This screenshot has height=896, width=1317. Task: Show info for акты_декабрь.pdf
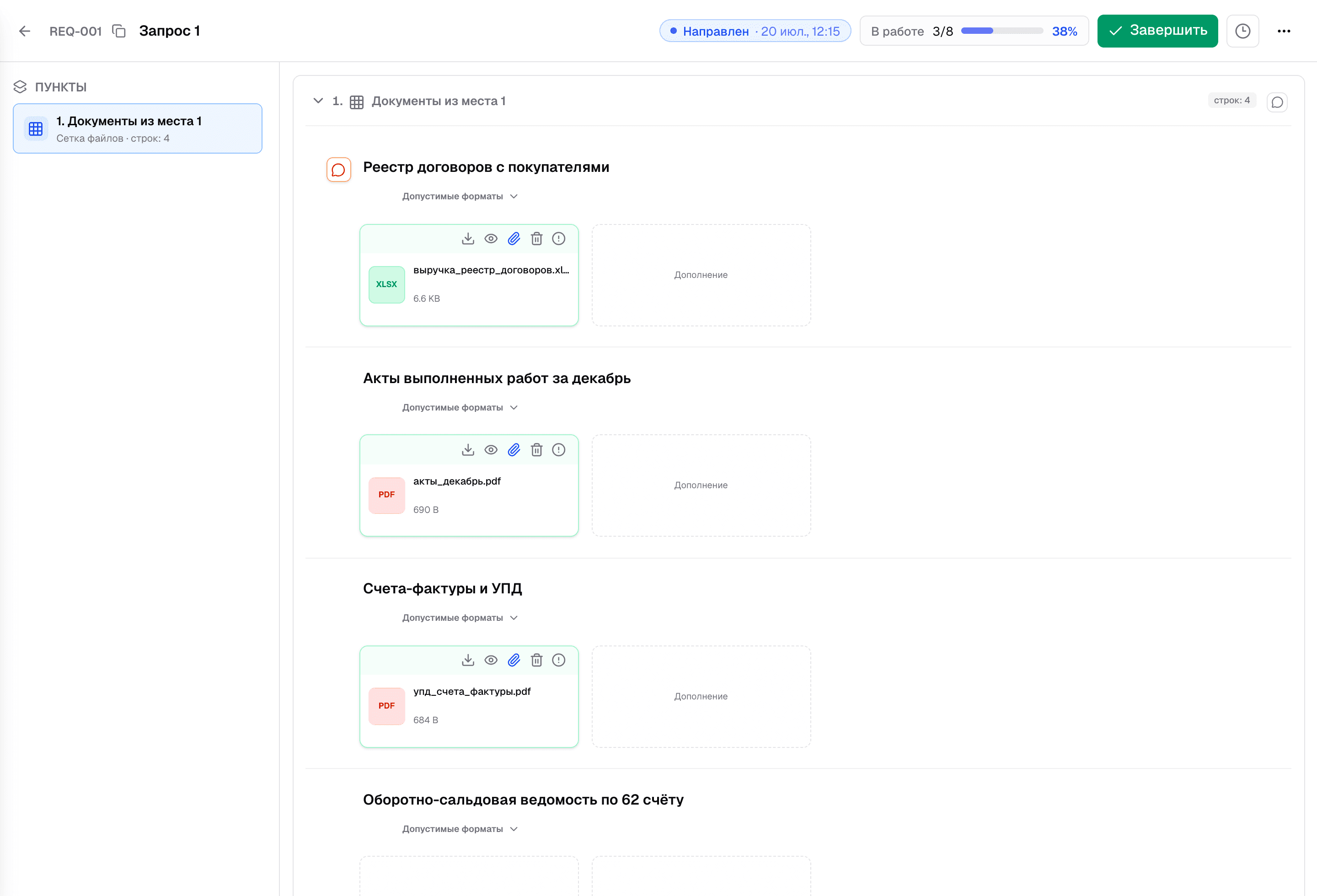pyautogui.click(x=559, y=450)
